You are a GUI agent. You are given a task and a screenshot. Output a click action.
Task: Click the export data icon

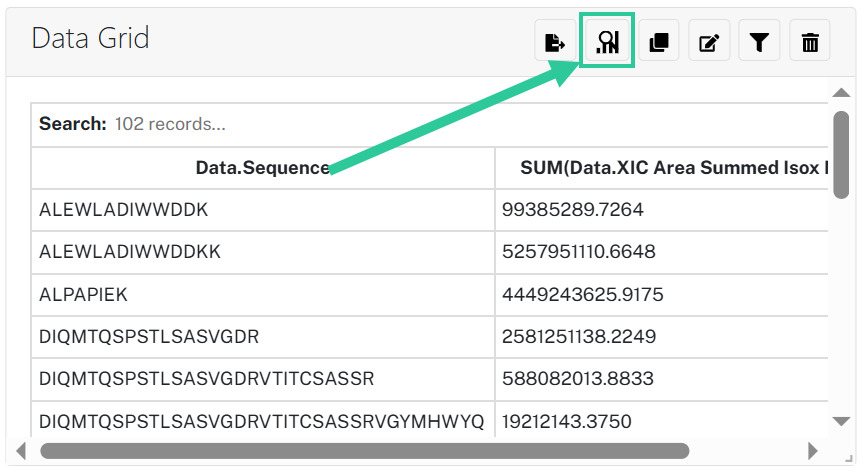tap(555, 41)
